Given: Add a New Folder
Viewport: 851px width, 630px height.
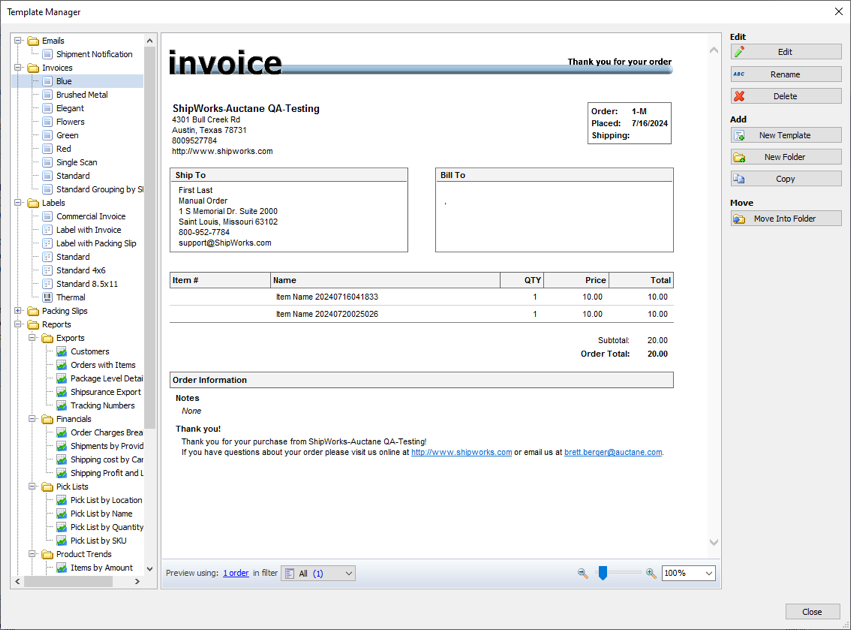Looking at the screenshot, I should 785,157.
